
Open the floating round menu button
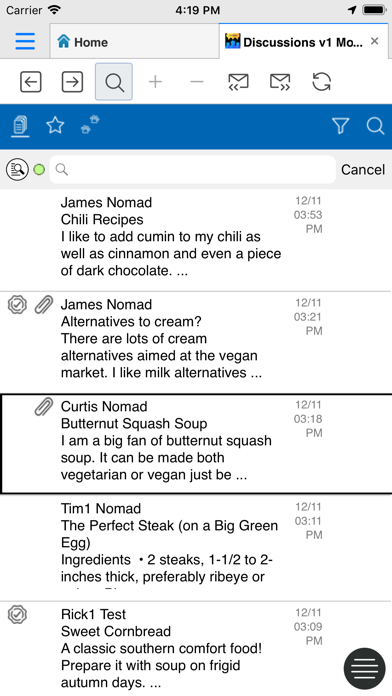tap(364, 668)
